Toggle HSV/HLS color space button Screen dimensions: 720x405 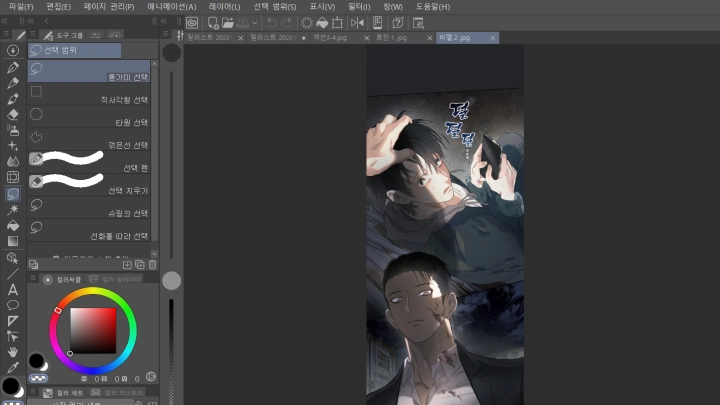[151, 377]
